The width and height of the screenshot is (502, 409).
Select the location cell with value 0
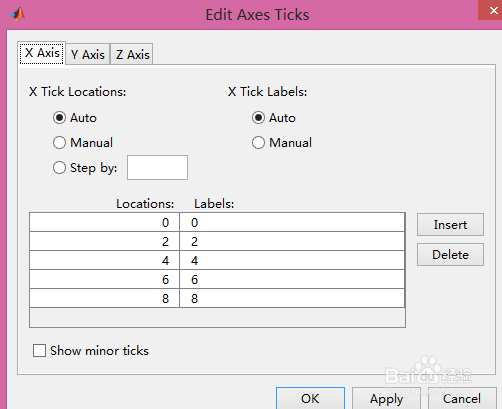pos(104,222)
